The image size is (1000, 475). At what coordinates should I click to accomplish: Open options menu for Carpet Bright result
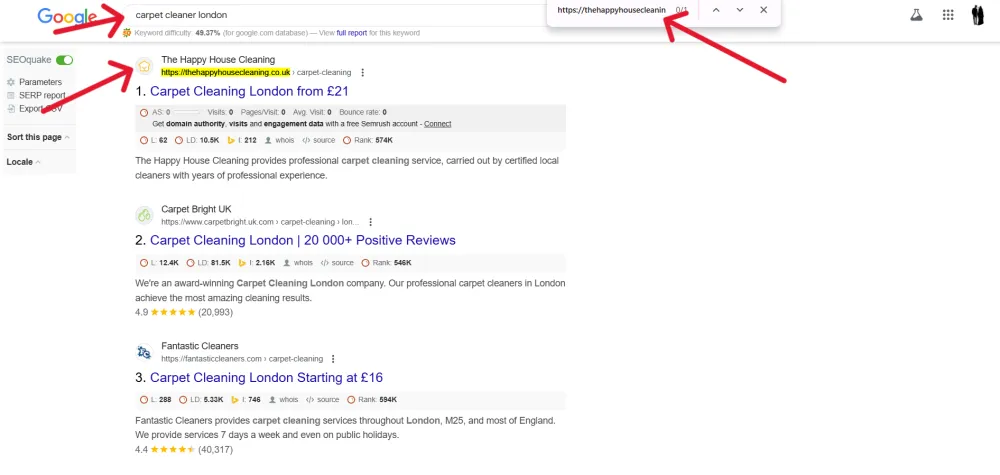coord(371,222)
